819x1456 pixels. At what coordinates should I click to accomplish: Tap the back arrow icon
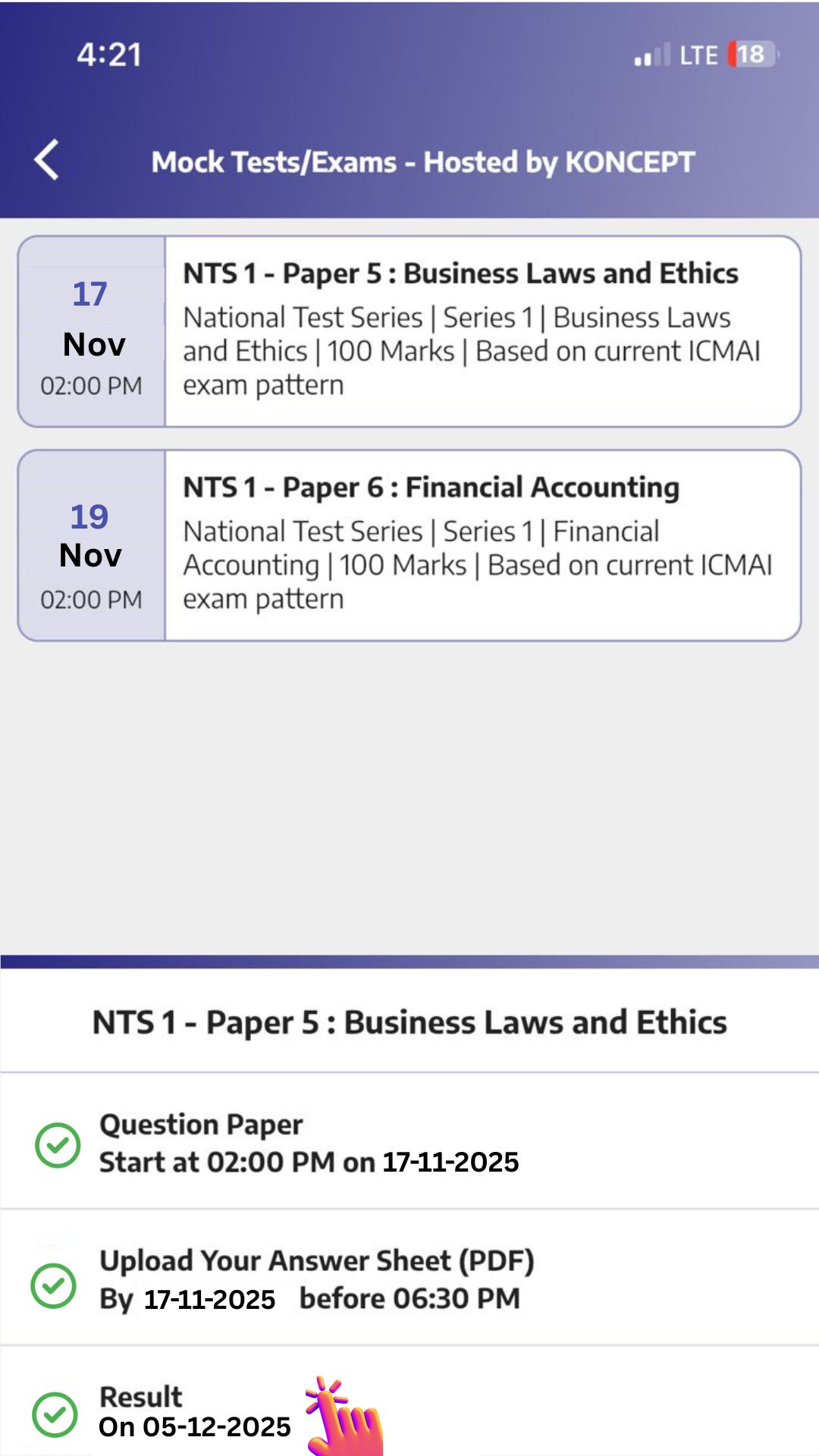coord(47,160)
